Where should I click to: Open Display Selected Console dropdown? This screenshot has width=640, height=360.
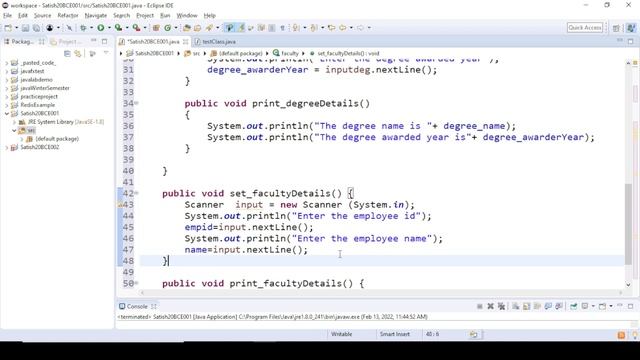point(593,306)
